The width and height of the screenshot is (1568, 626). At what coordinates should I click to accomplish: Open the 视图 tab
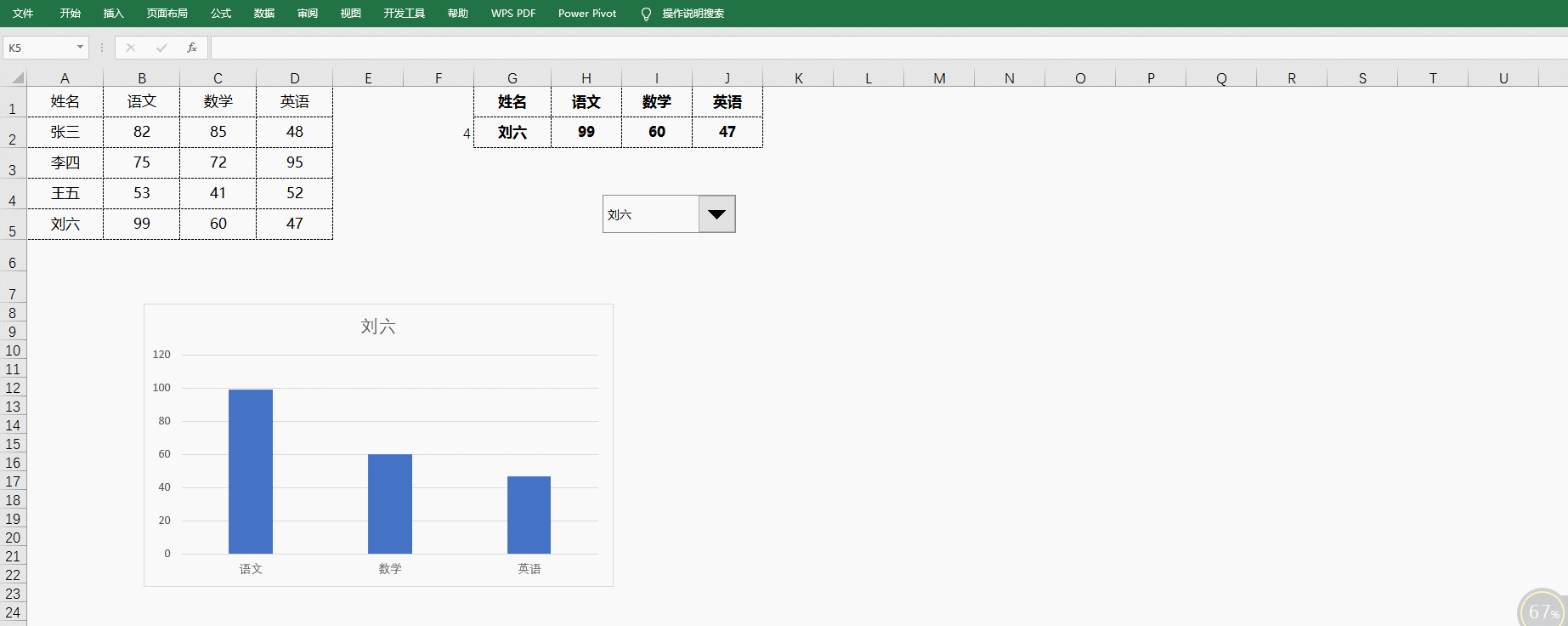point(351,14)
